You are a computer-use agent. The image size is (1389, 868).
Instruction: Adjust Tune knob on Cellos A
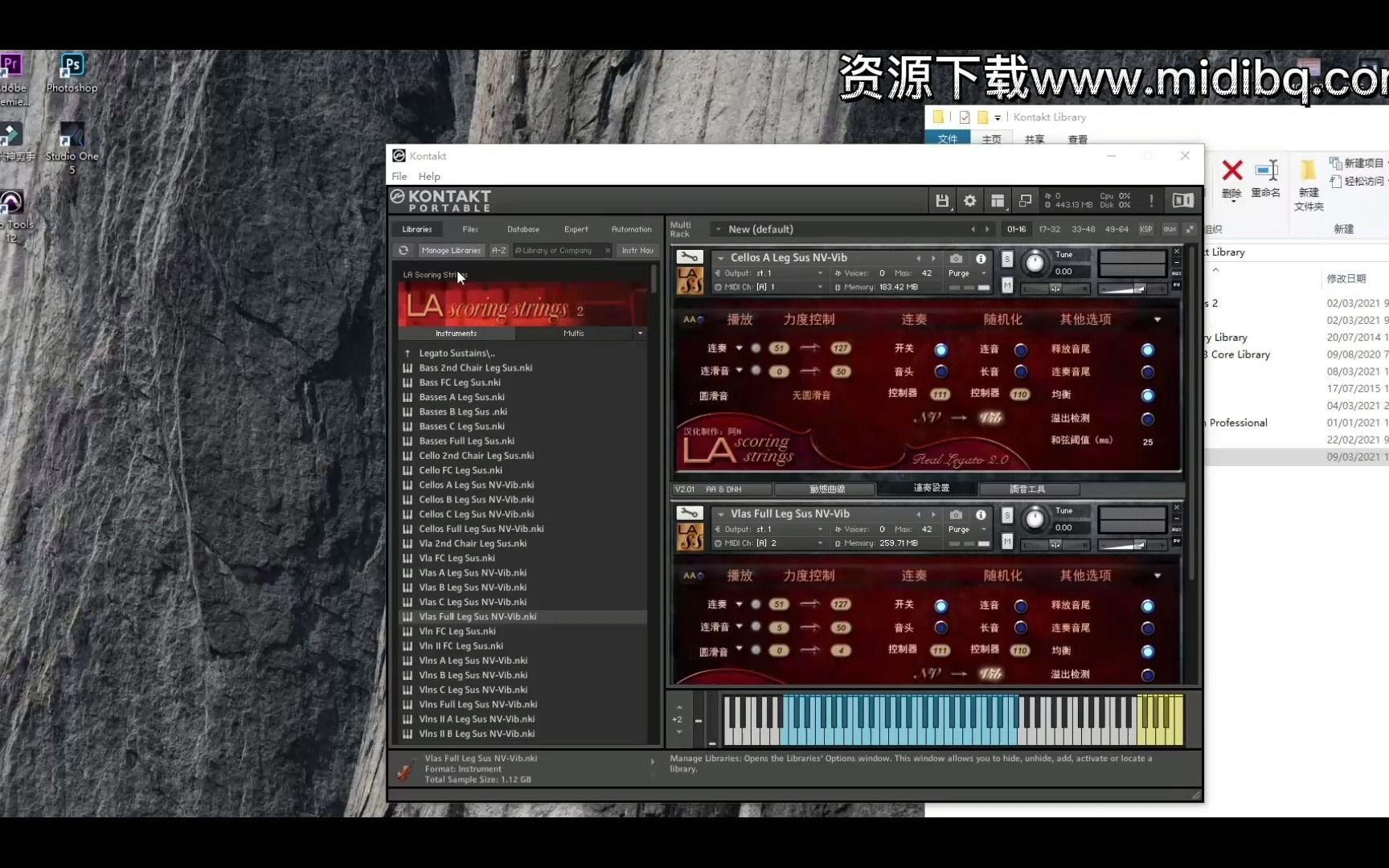[x=1035, y=263]
